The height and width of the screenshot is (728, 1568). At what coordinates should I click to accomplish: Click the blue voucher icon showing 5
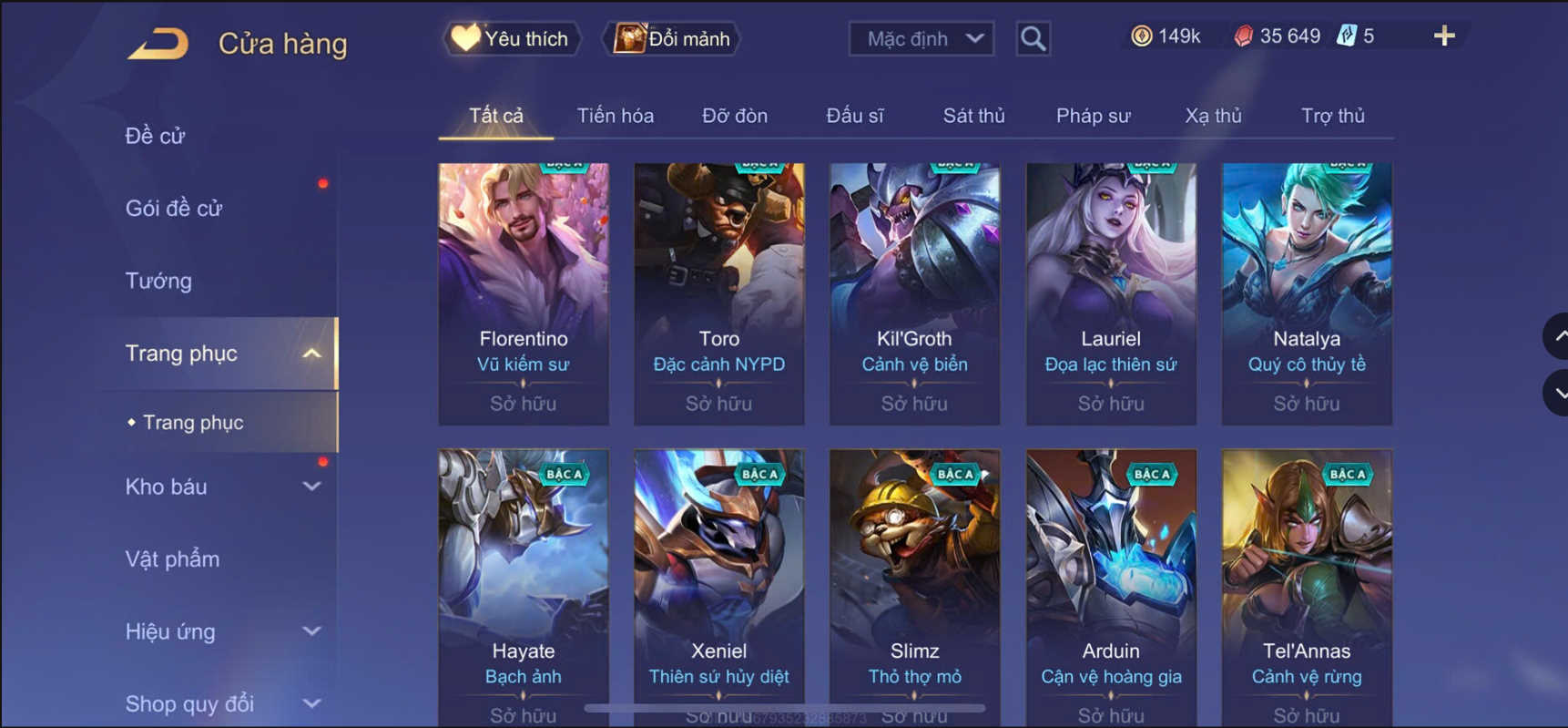[1347, 36]
